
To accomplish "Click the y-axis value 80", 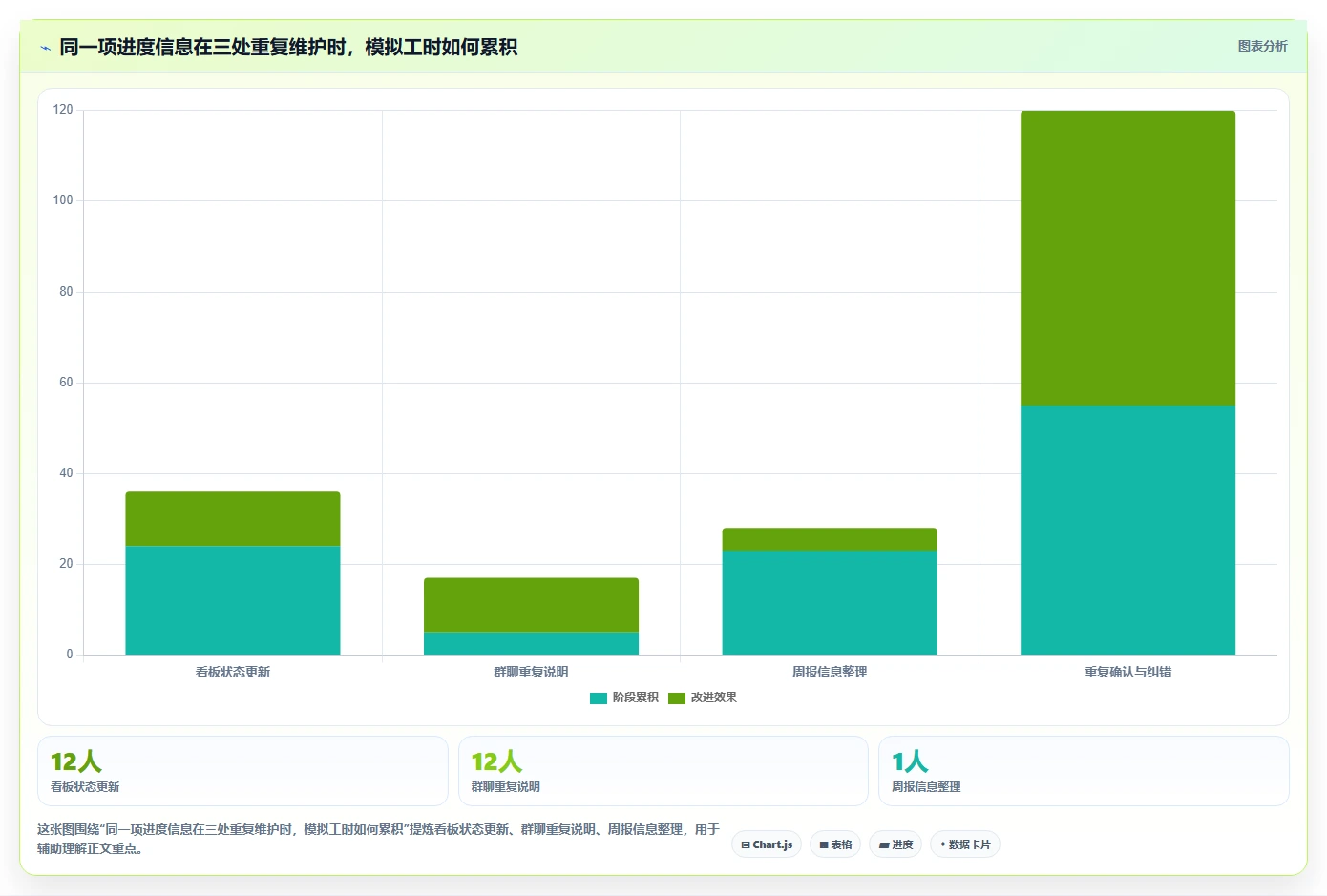I will point(66,292).
